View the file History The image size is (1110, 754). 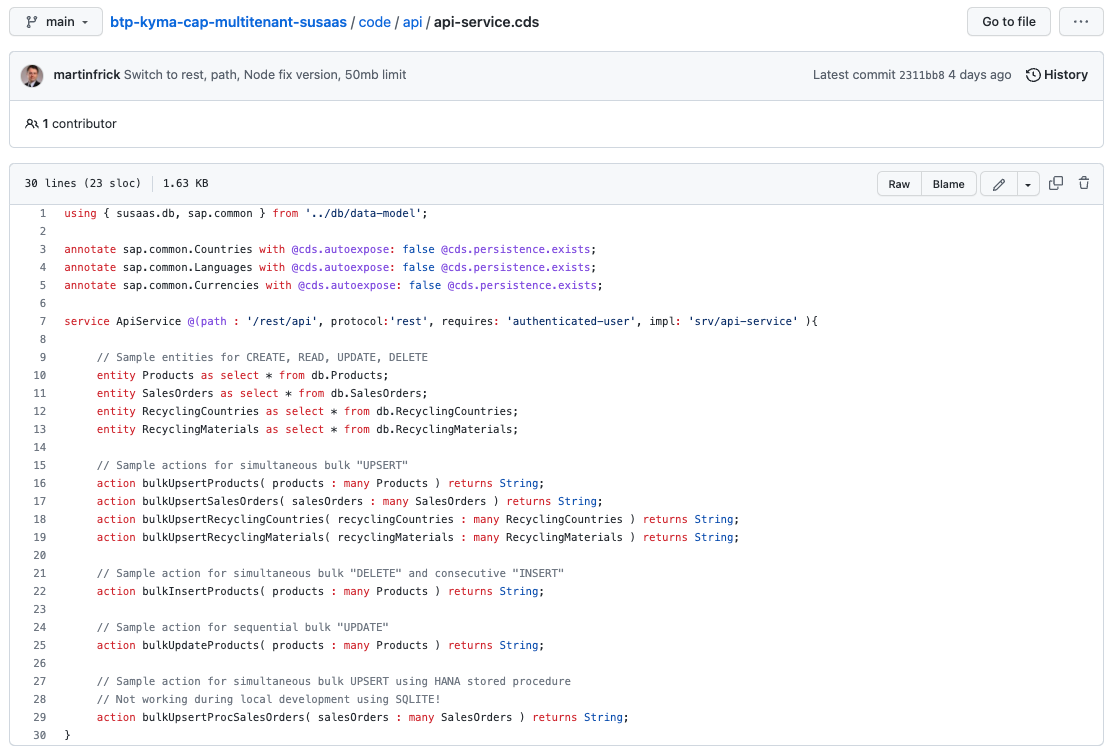(1057, 75)
